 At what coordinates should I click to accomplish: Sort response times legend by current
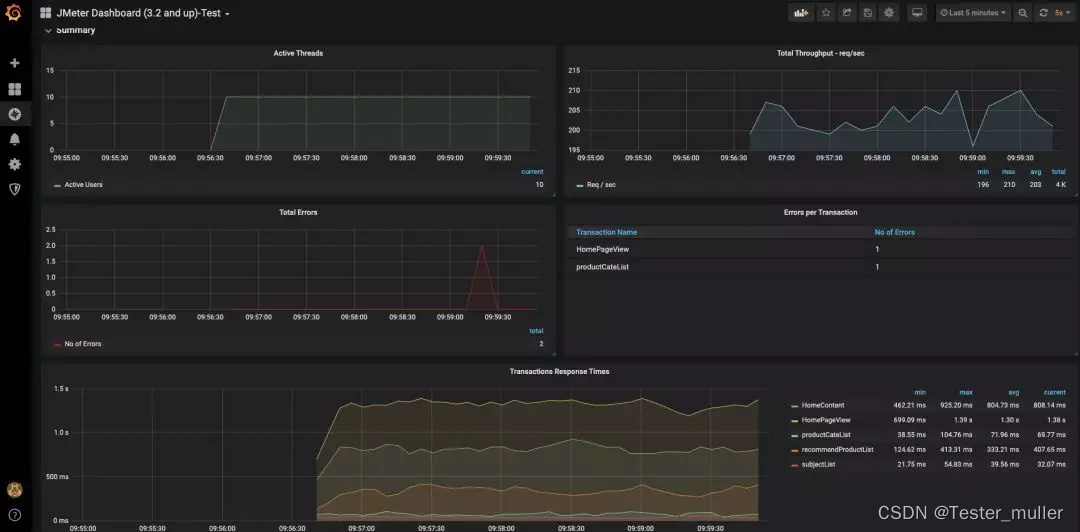(x=1055, y=392)
